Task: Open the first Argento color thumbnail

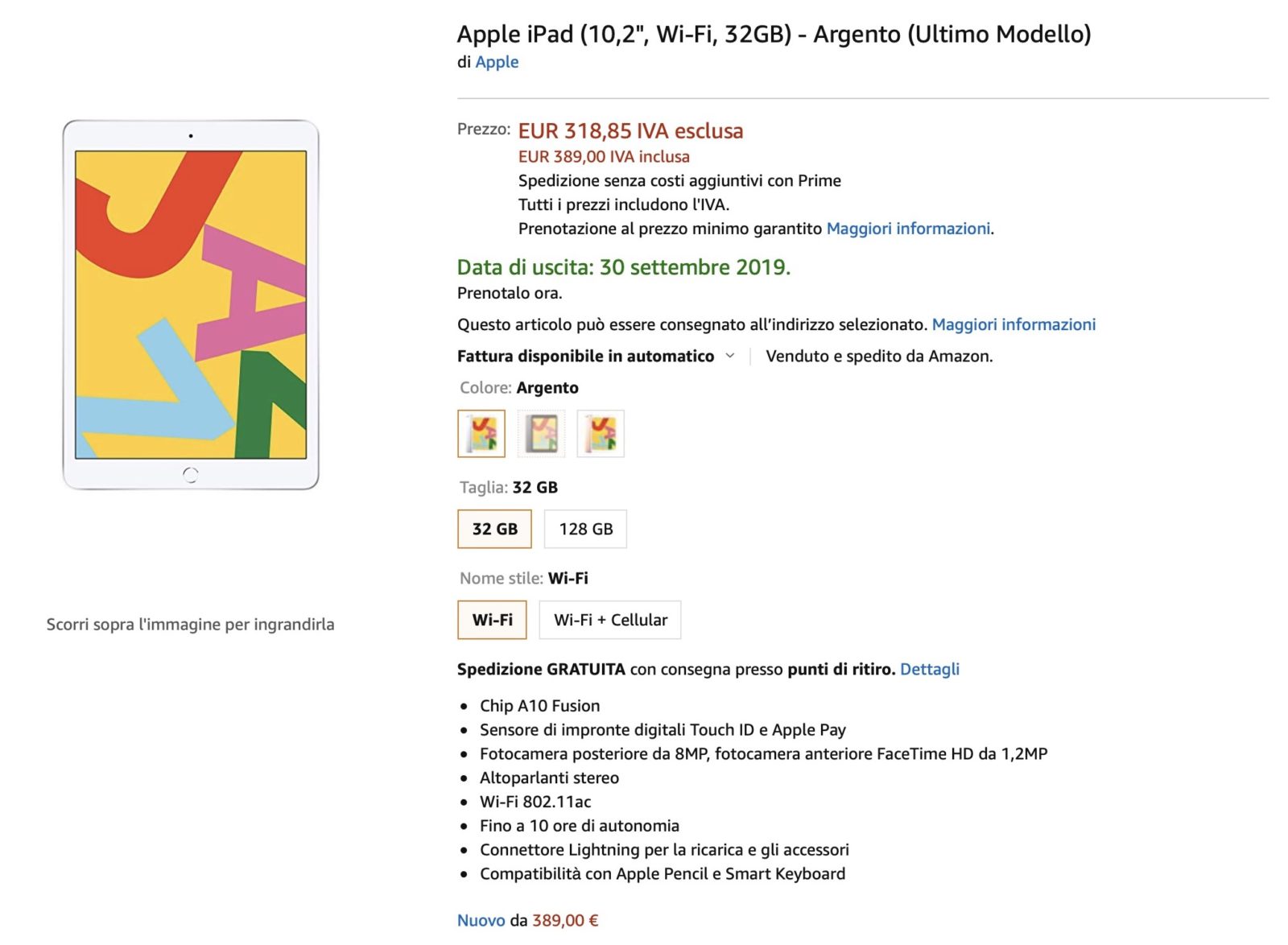Action: [x=481, y=432]
